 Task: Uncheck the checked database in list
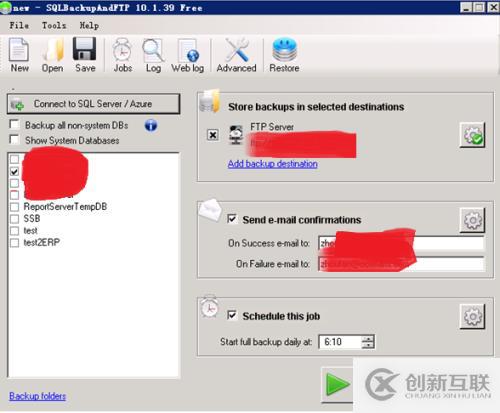coord(14,171)
